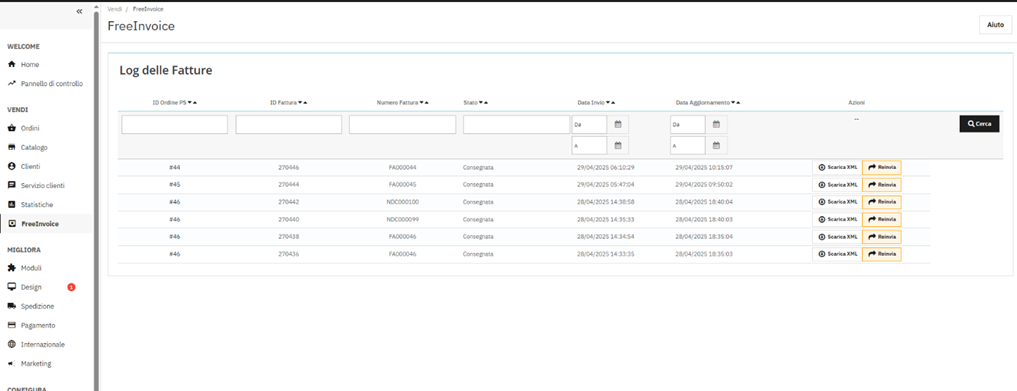Resend invoice NDC000099 with Reinvia
This screenshot has width=1017, height=391.
pos(881,219)
